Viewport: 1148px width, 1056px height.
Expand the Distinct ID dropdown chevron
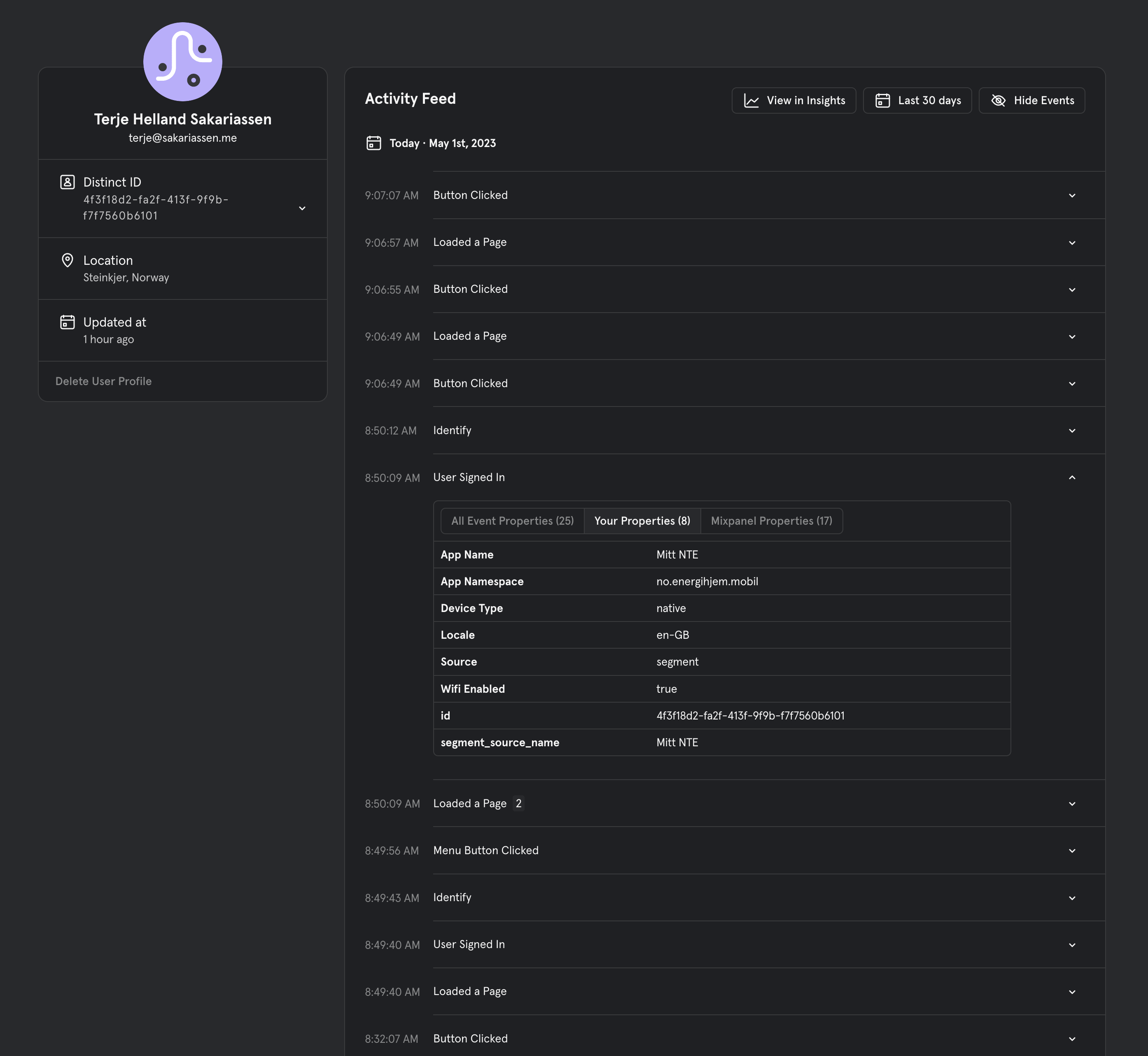tap(302, 208)
